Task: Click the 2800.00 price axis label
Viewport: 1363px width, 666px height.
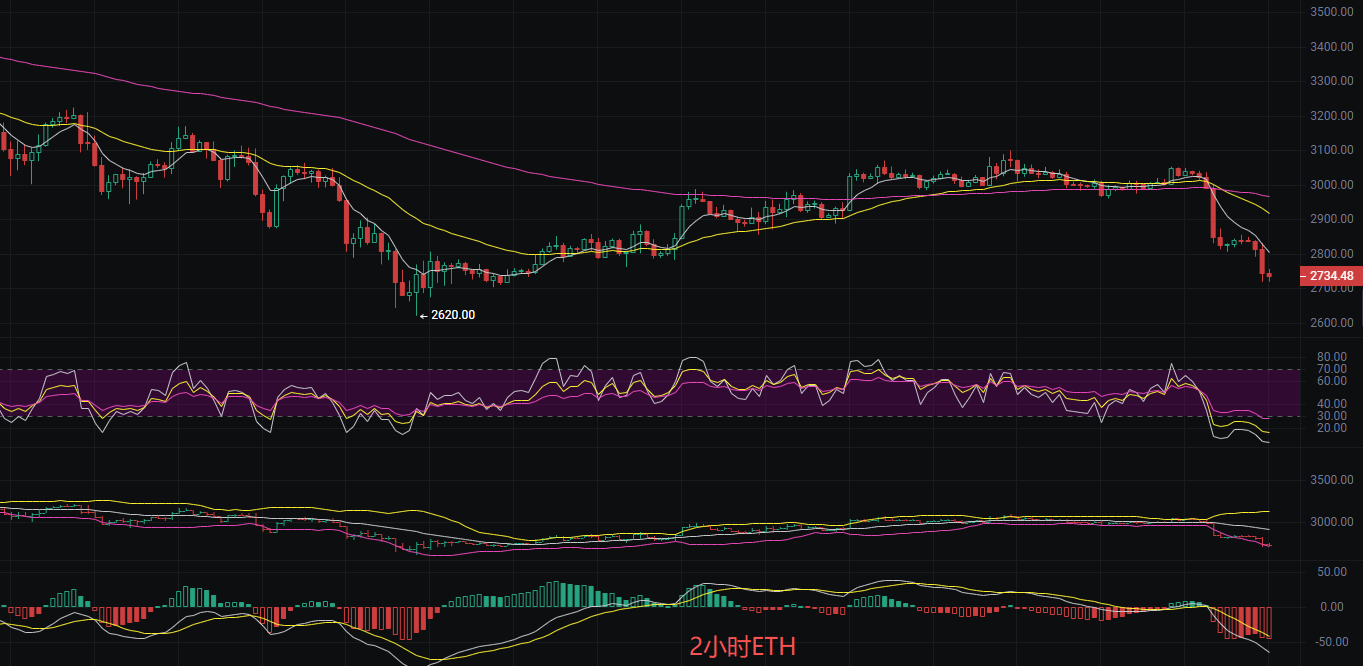Action: (1330, 254)
